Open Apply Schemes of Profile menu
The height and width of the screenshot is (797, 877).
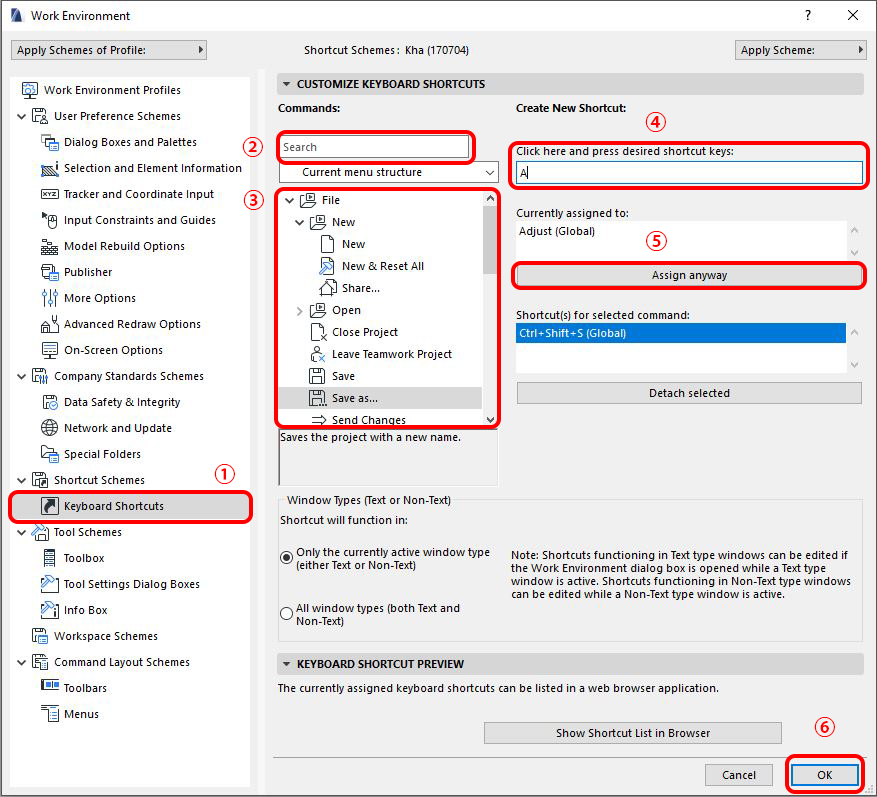[109, 50]
